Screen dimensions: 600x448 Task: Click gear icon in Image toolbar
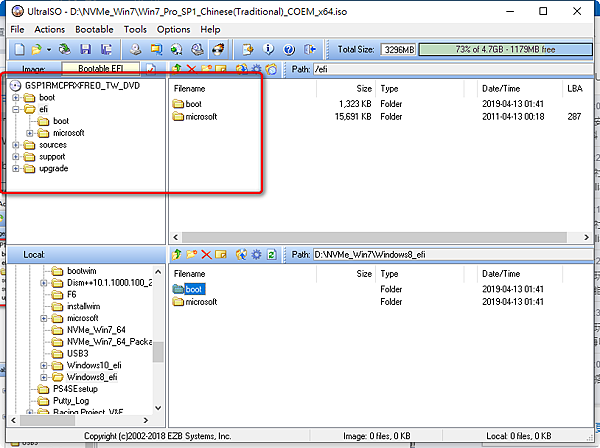(256, 69)
